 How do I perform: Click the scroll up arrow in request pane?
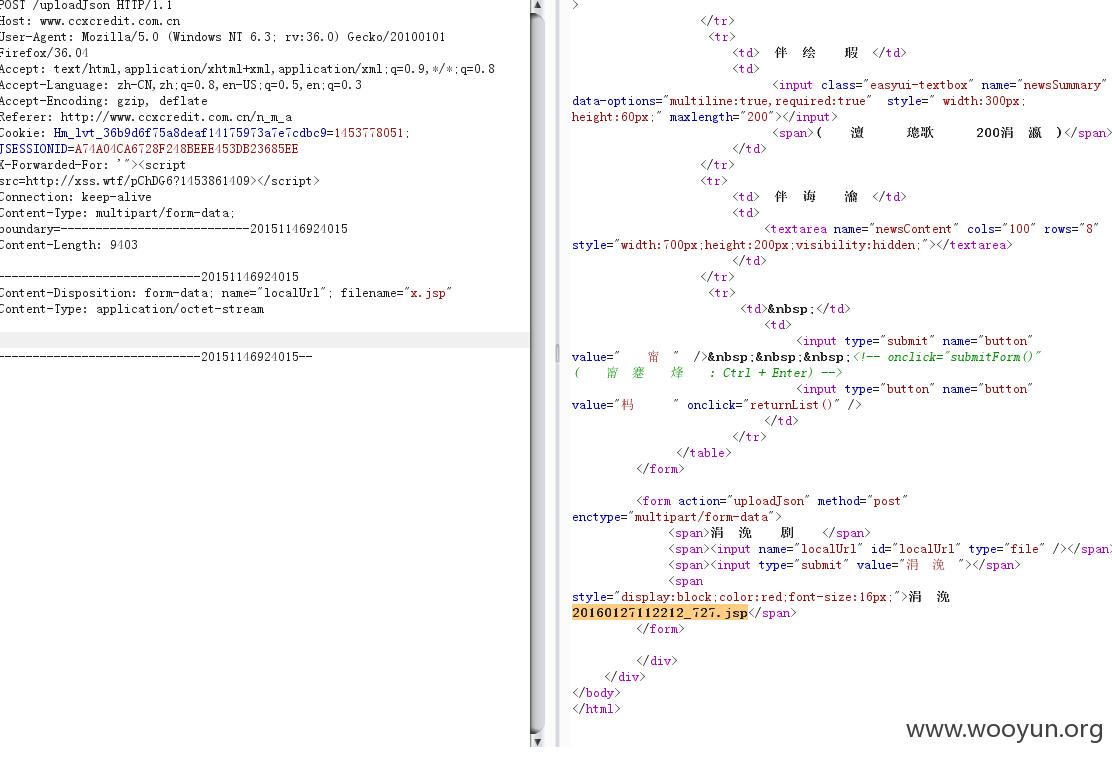click(x=537, y=6)
